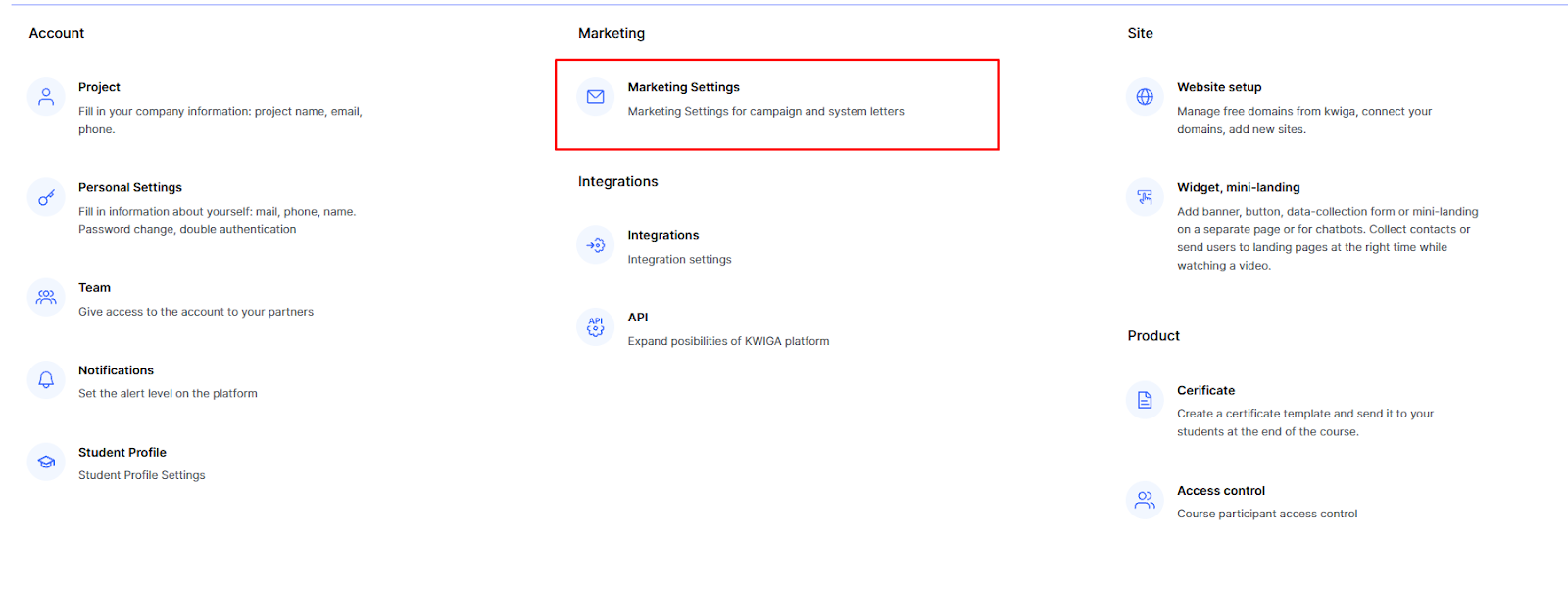Select the Integrations settings title link
The width and height of the screenshot is (1568, 589).
(663, 235)
